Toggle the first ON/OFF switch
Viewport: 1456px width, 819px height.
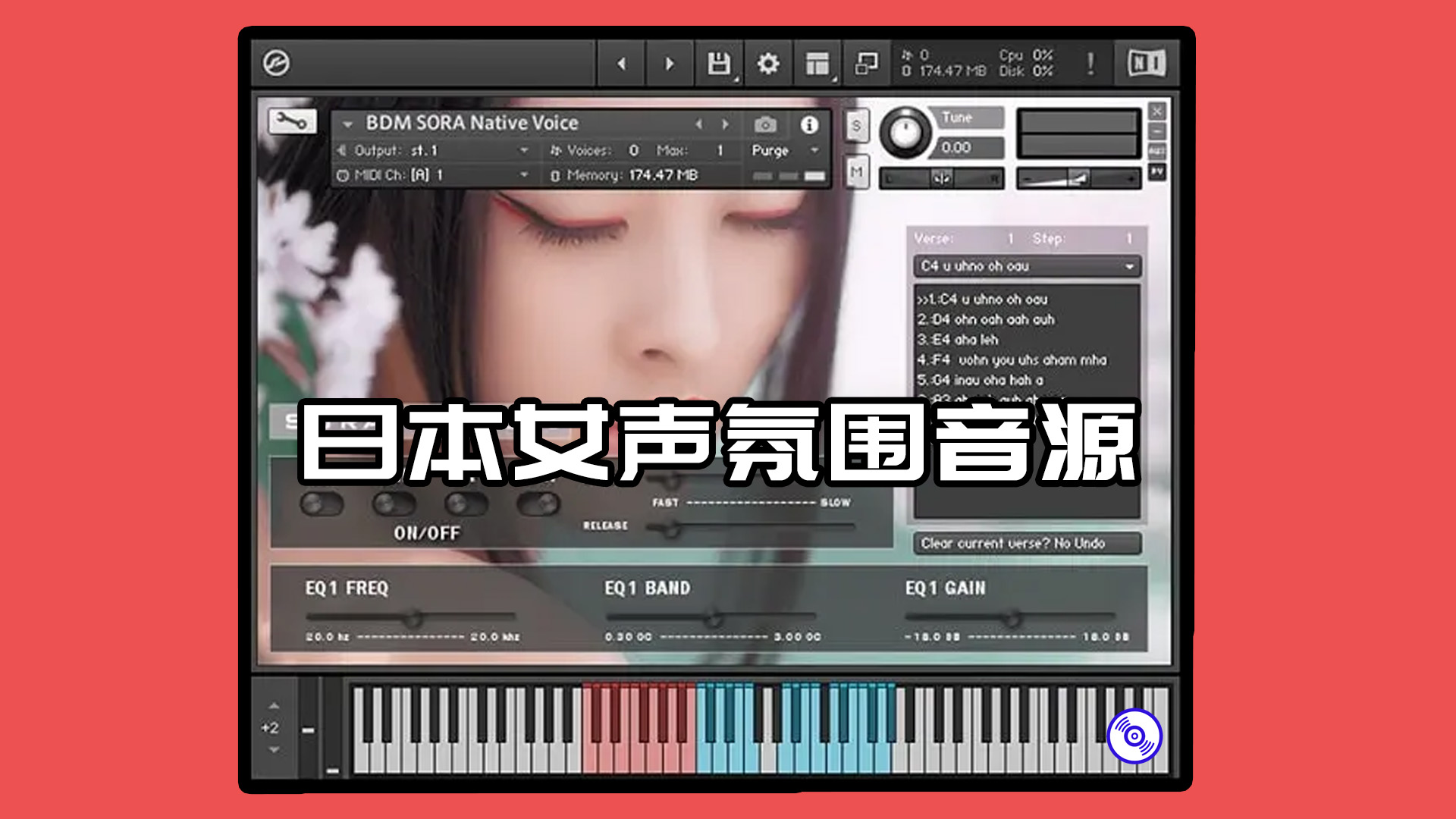pyautogui.click(x=322, y=504)
